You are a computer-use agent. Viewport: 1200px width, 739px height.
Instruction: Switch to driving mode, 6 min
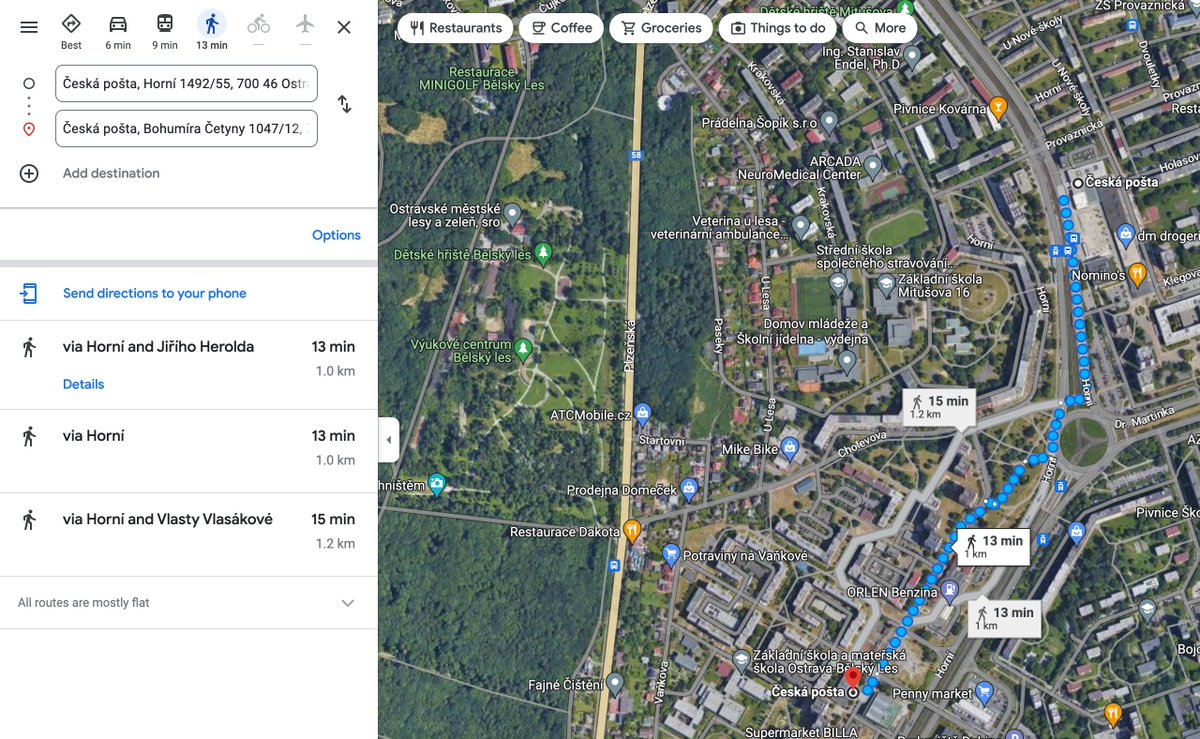118,31
